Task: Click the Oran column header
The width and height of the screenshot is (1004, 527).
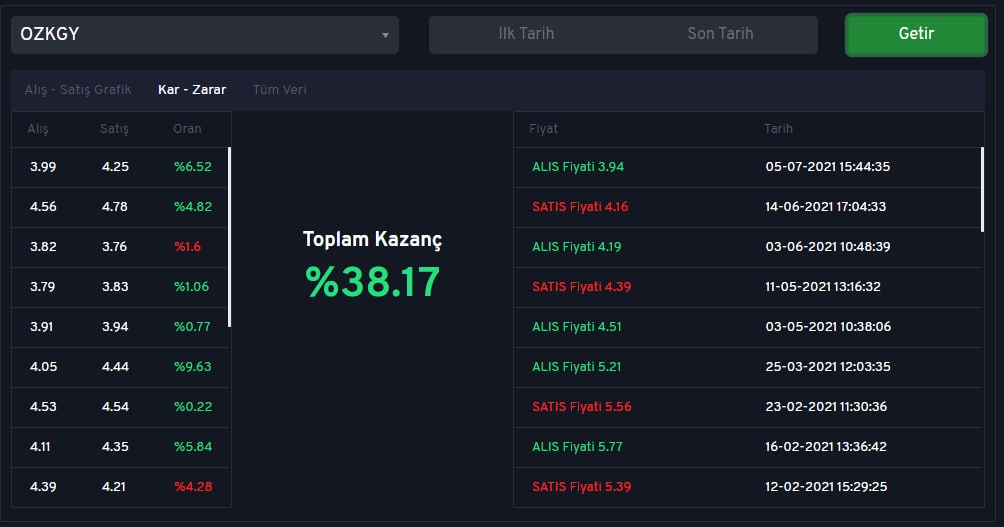Action: pyautogui.click(x=187, y=129)
